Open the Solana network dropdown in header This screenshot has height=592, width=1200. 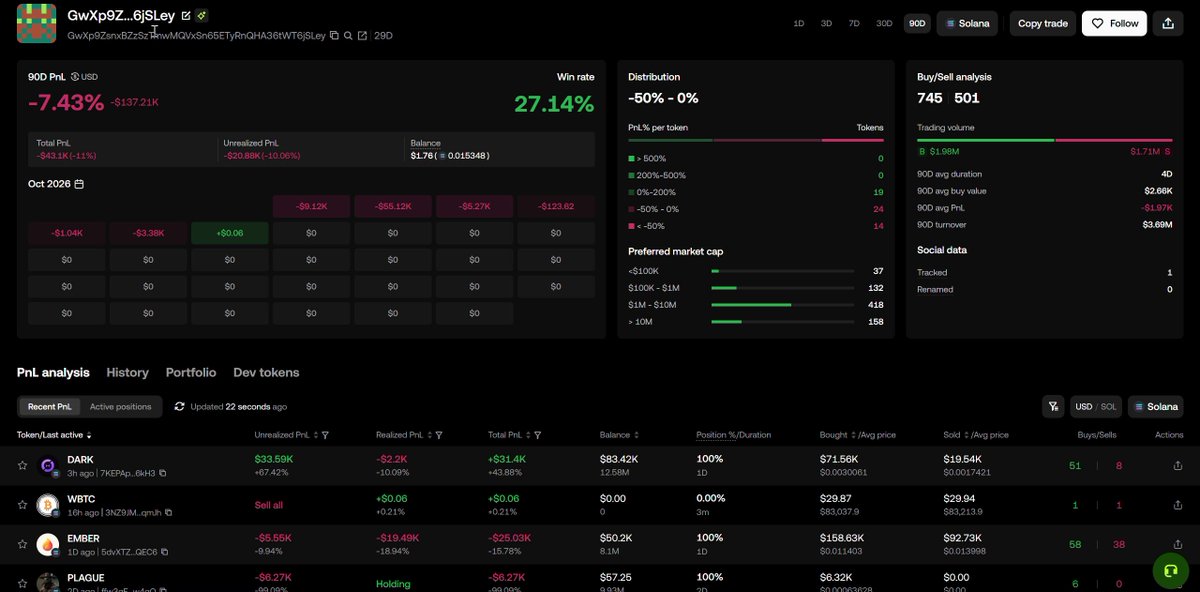(x=967, y=24)
